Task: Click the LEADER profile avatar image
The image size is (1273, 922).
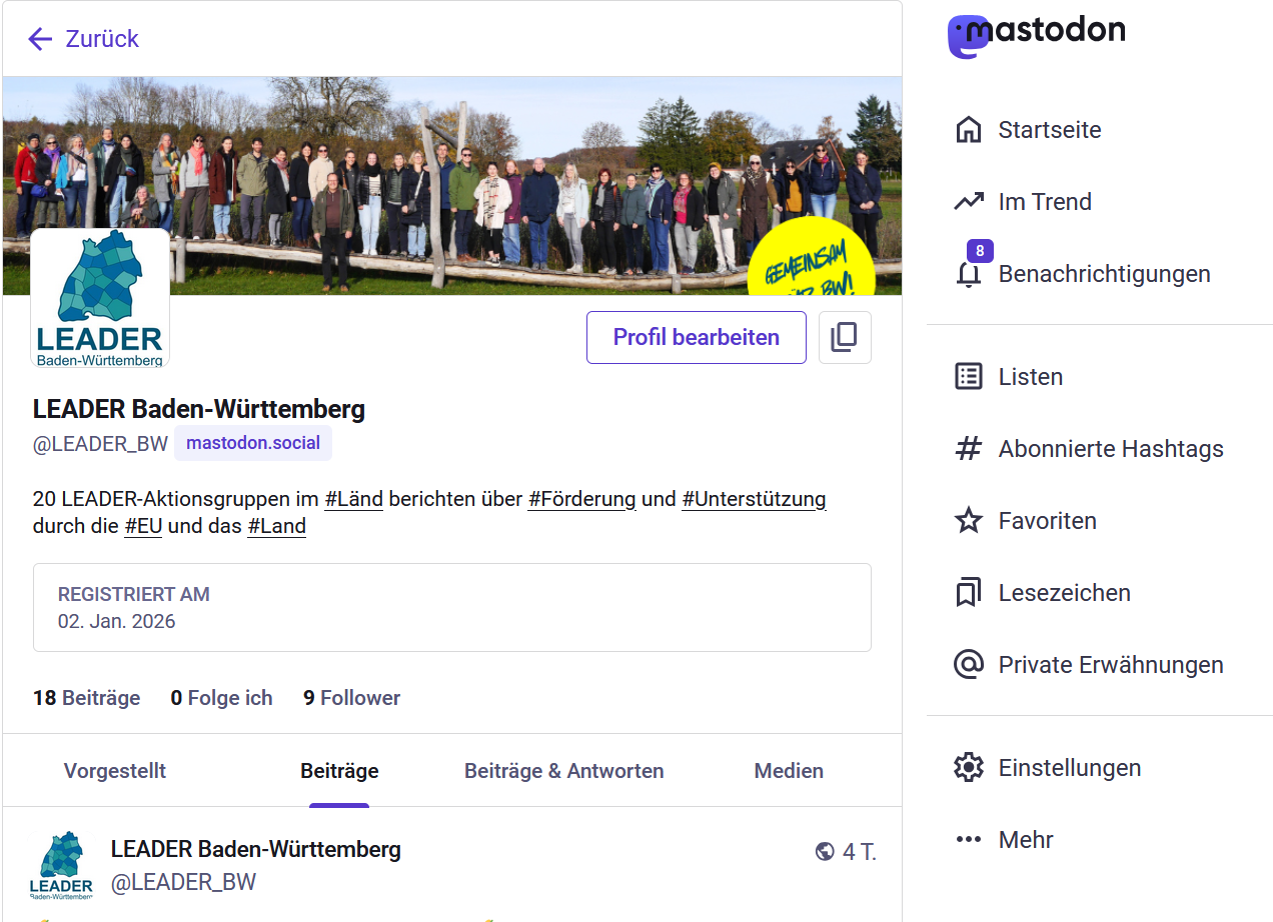Action: 100,298
